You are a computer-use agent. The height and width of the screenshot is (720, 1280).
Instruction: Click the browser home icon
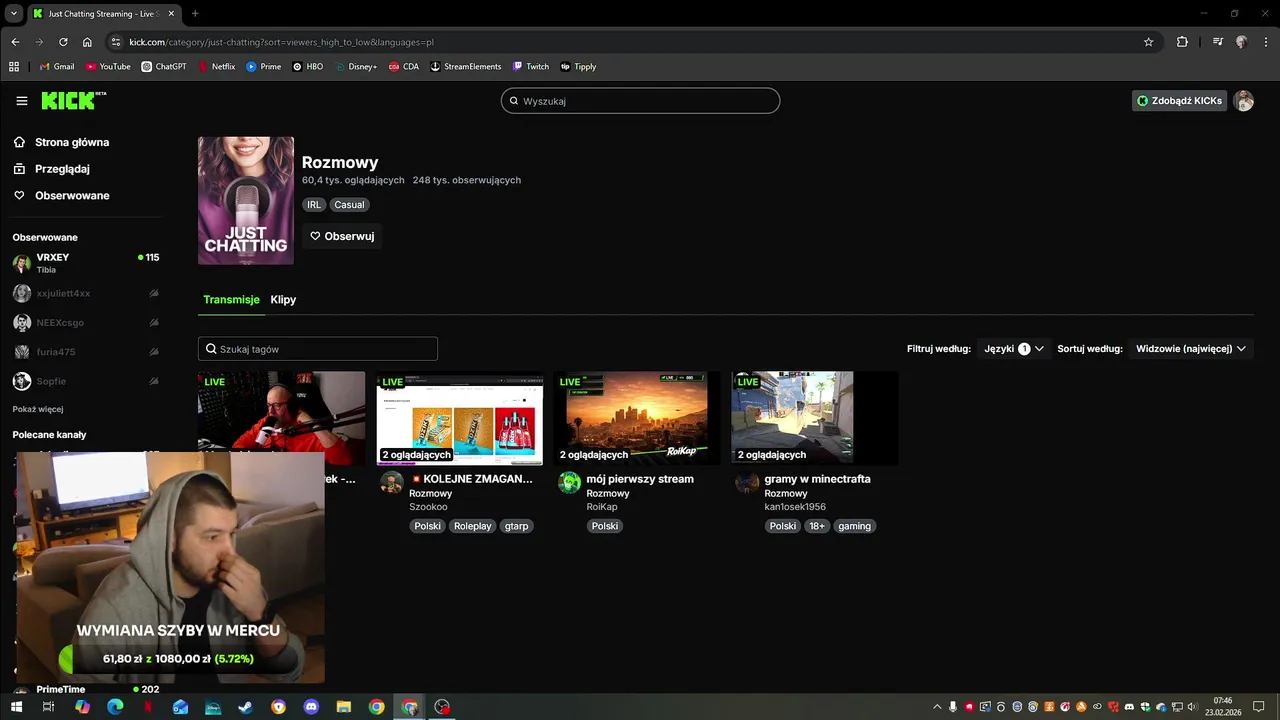coord(87,42)
